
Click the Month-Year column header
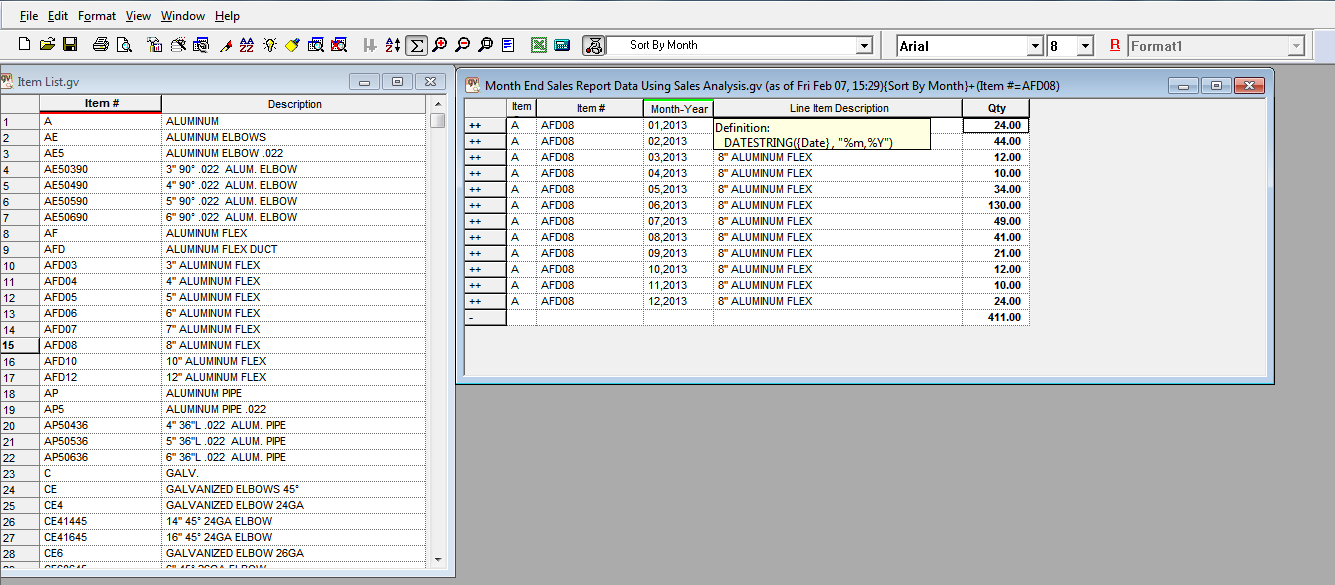[678, 108]
